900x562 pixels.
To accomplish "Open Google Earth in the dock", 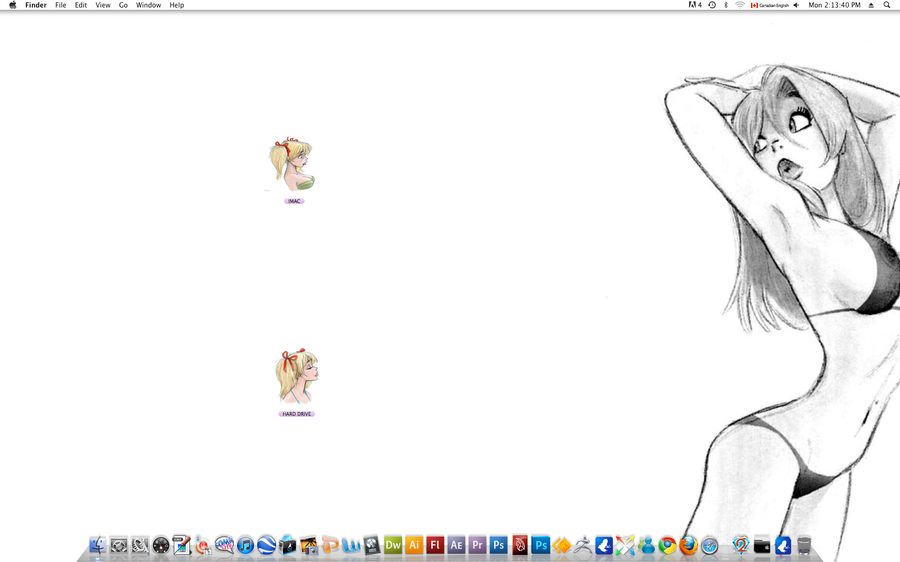I will pyautogui.click(x=266, y=545).
